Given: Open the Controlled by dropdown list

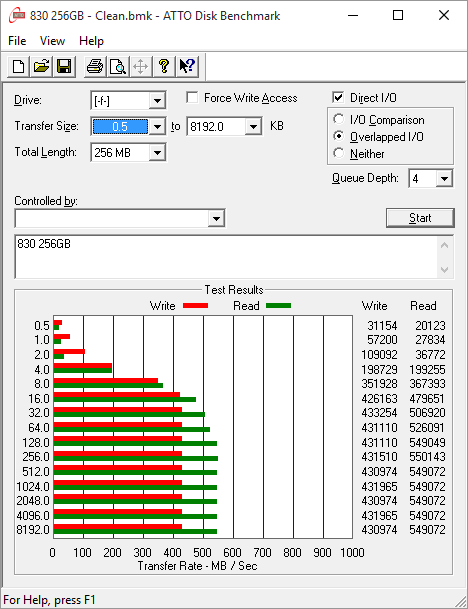Looking at the screenshot, I should point(216,219).
